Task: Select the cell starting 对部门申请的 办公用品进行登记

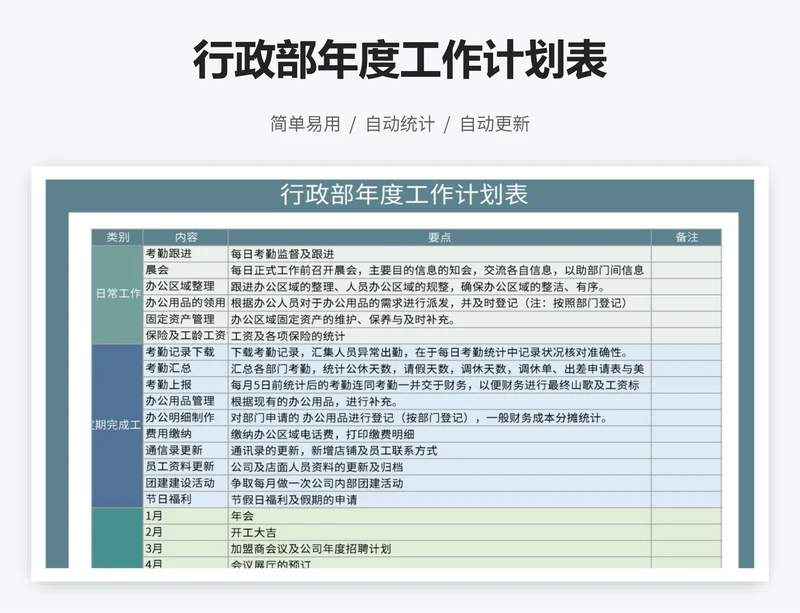Action: pyautogui.click(x=439, y=418)
